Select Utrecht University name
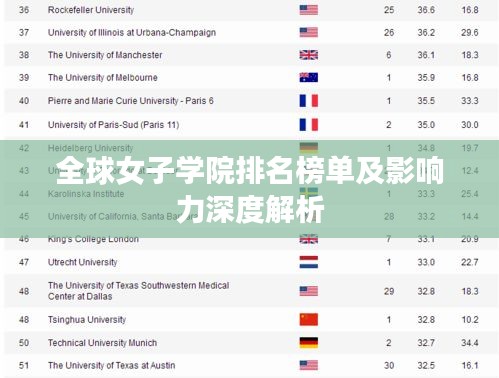The width and height of the screenshot is (499, 378). pyautogui.click(x=82, y=262)
